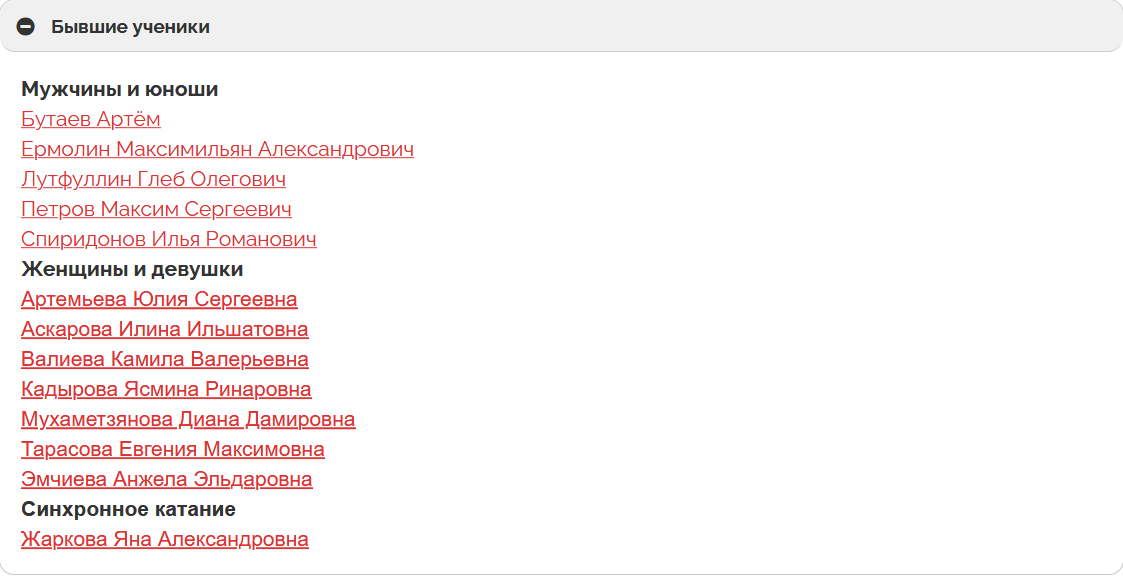Click Лутфуллин Глеб Олегович link
The image size is (1123, 580).
click(153, 180)
